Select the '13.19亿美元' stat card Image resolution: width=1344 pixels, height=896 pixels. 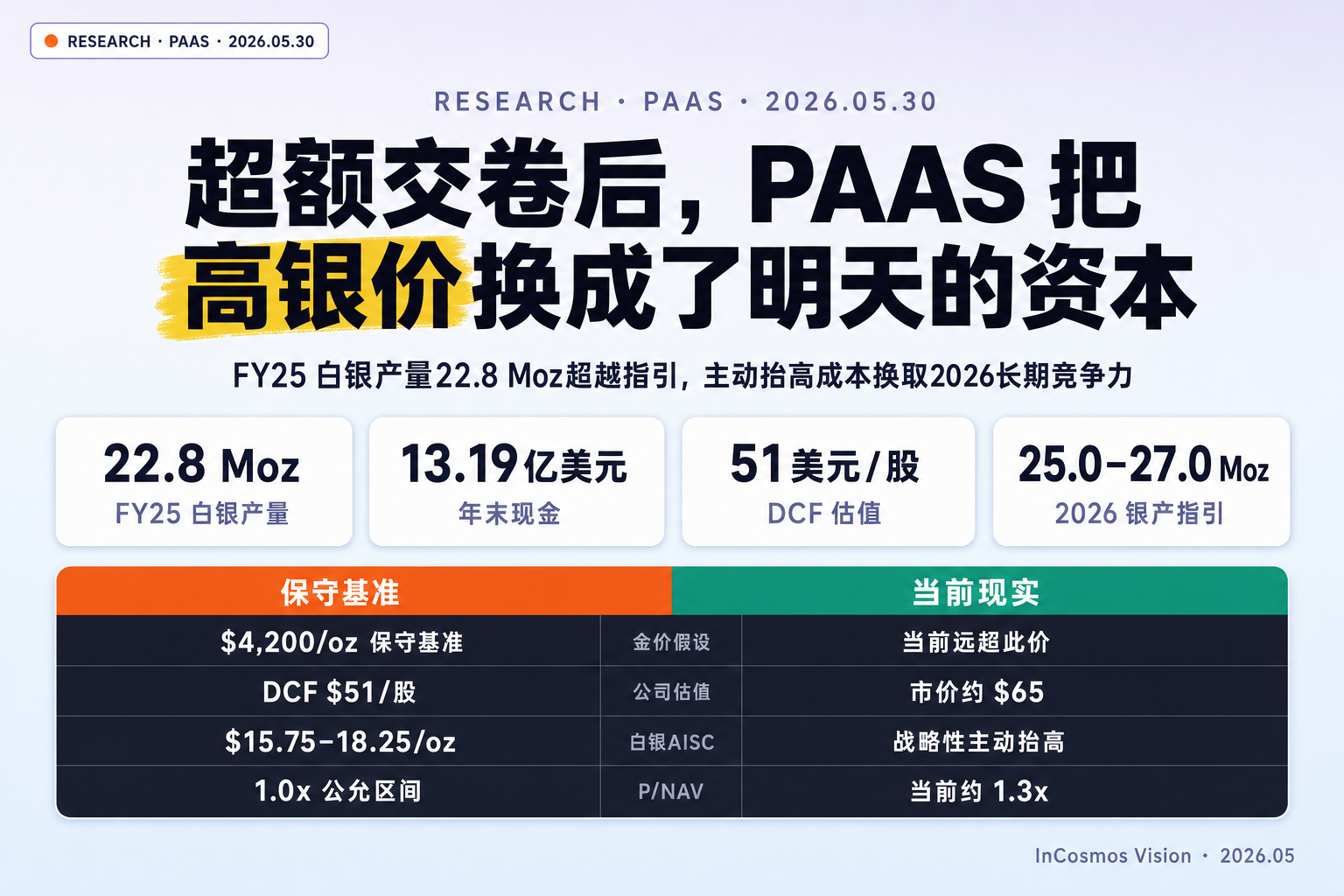coord(516,481)
